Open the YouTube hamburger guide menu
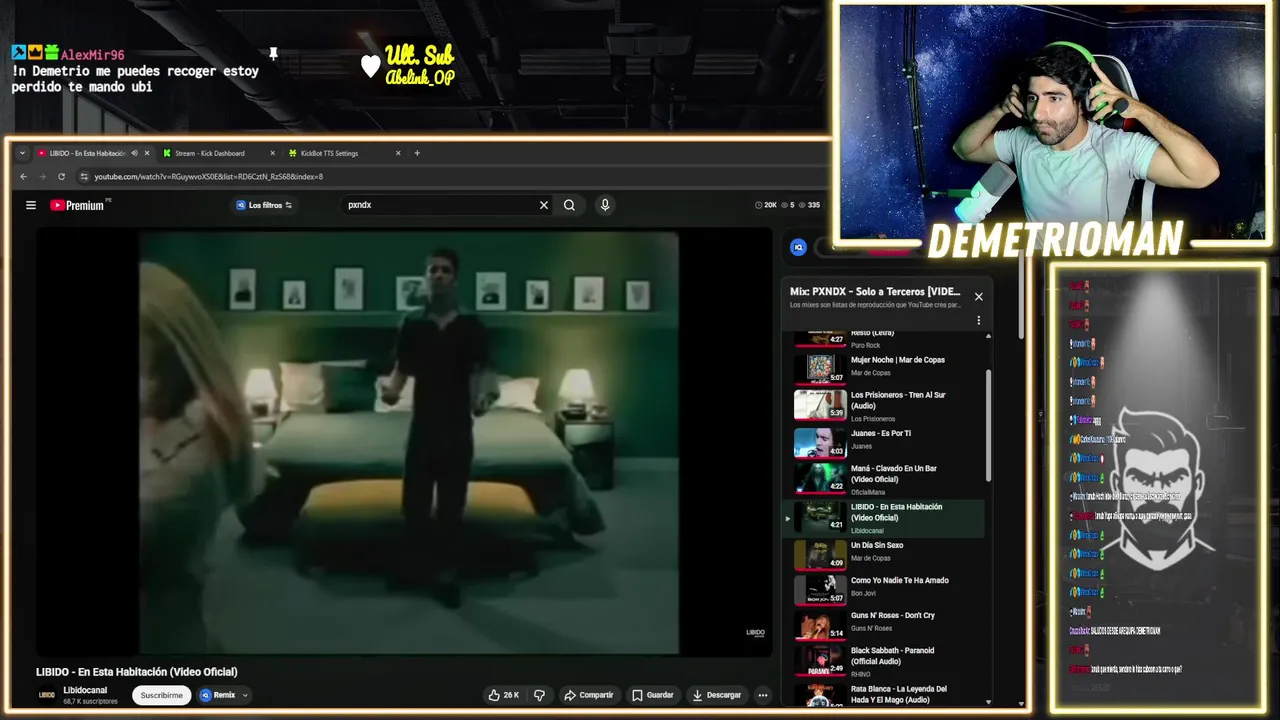The image size is (1280, 720). point(31,205)
